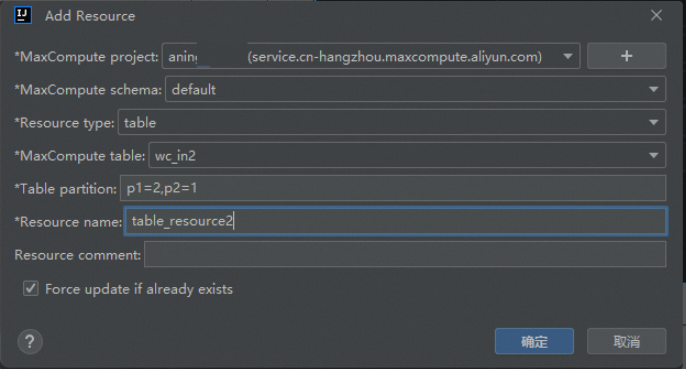Screen dimensions: 686x369
Task: Click the 'table' resource type value
Action: [140, 123]
